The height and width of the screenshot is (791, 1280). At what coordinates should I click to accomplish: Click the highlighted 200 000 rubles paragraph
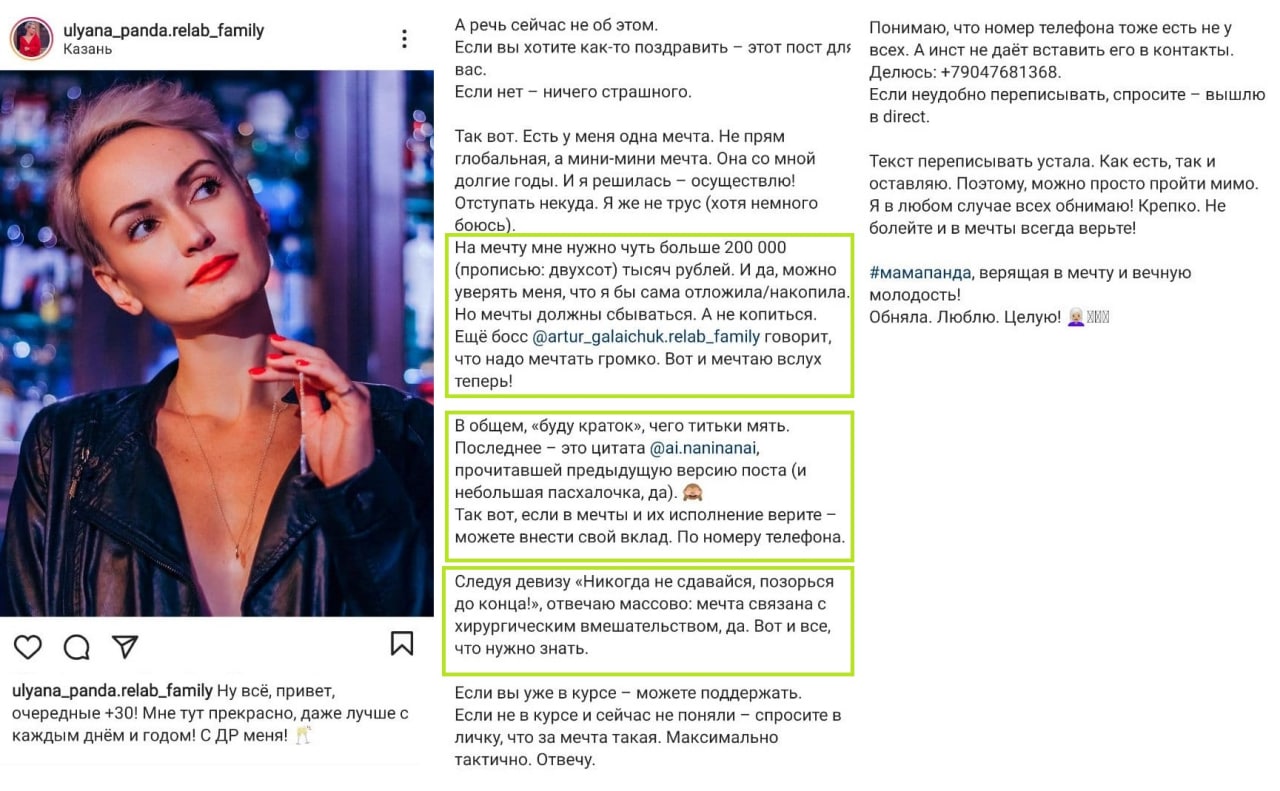pyautogui.click(x=651, y=315)
